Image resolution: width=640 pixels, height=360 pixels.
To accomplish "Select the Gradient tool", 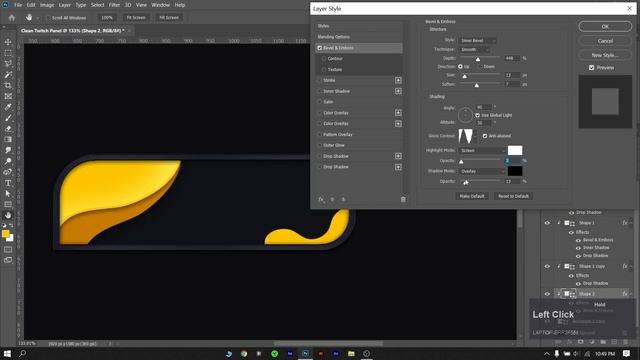I will 8,140.
